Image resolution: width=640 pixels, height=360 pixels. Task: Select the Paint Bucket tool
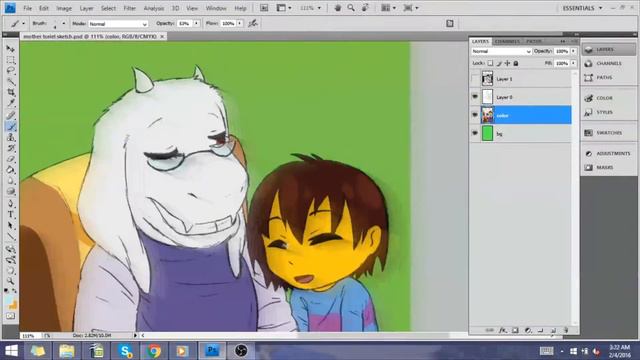11,170
